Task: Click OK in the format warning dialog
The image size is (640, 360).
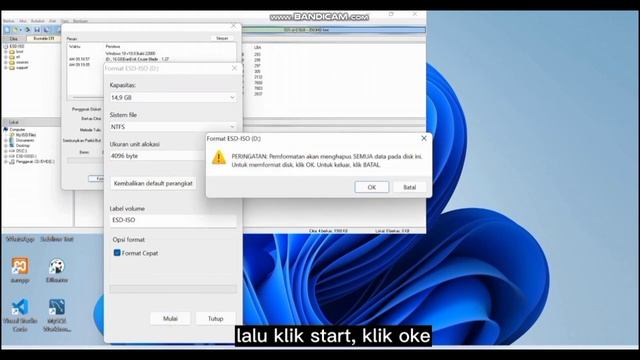Action: [371, 187]
